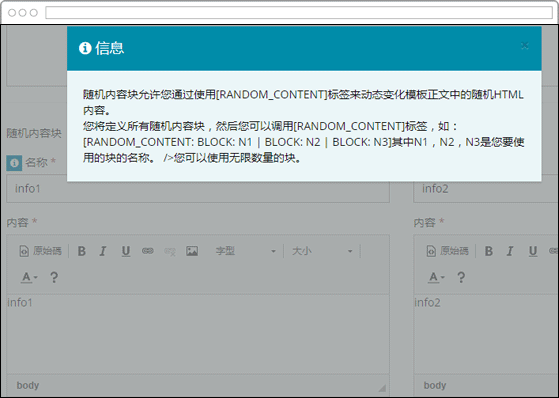Toggle Italic in the info1 editor

coord(103,251)
